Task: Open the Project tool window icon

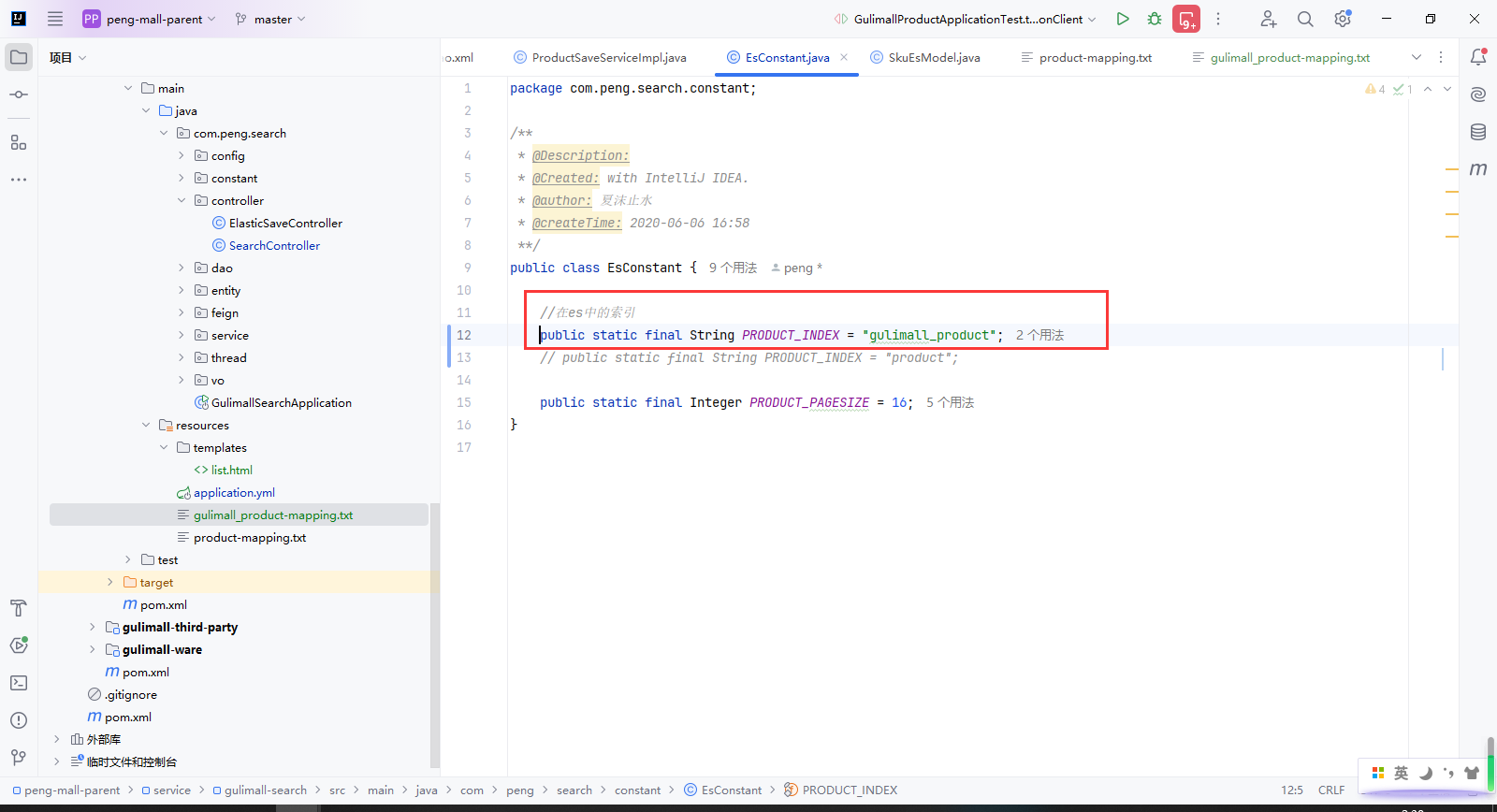Action: tap(19, 57)
